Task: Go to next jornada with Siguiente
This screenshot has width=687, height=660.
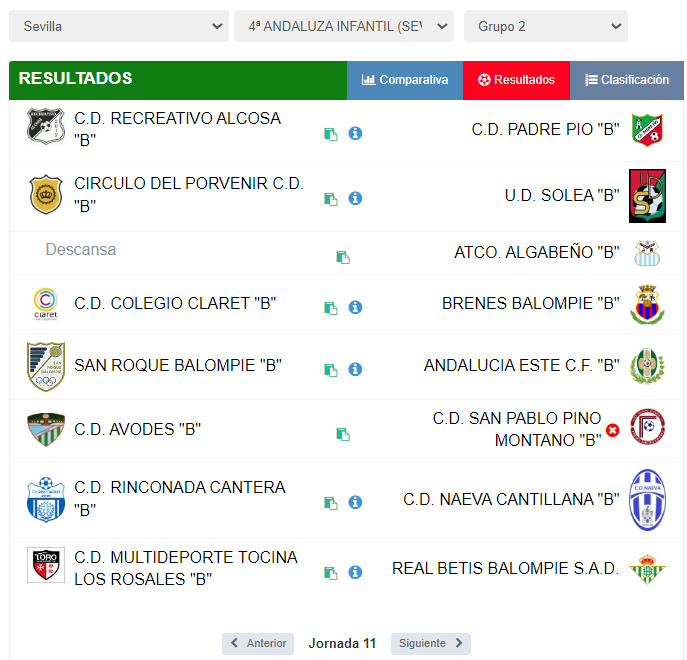Action: (x=431, y=643)
